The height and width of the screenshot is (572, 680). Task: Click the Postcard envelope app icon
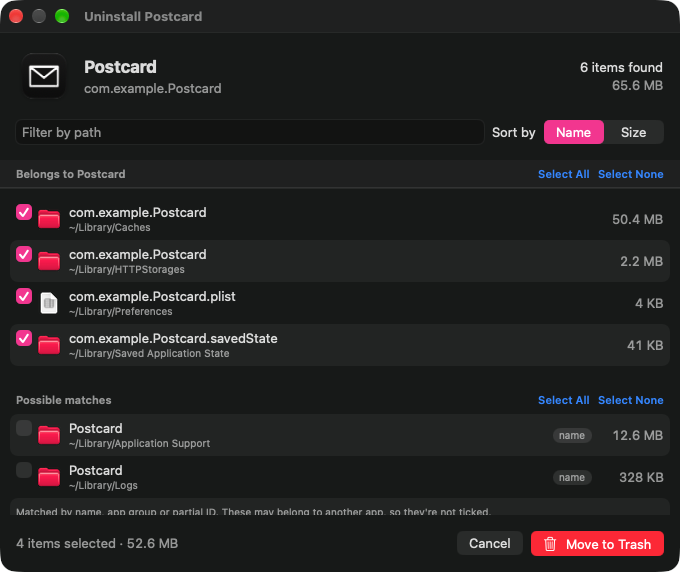[x=44, y=76]
